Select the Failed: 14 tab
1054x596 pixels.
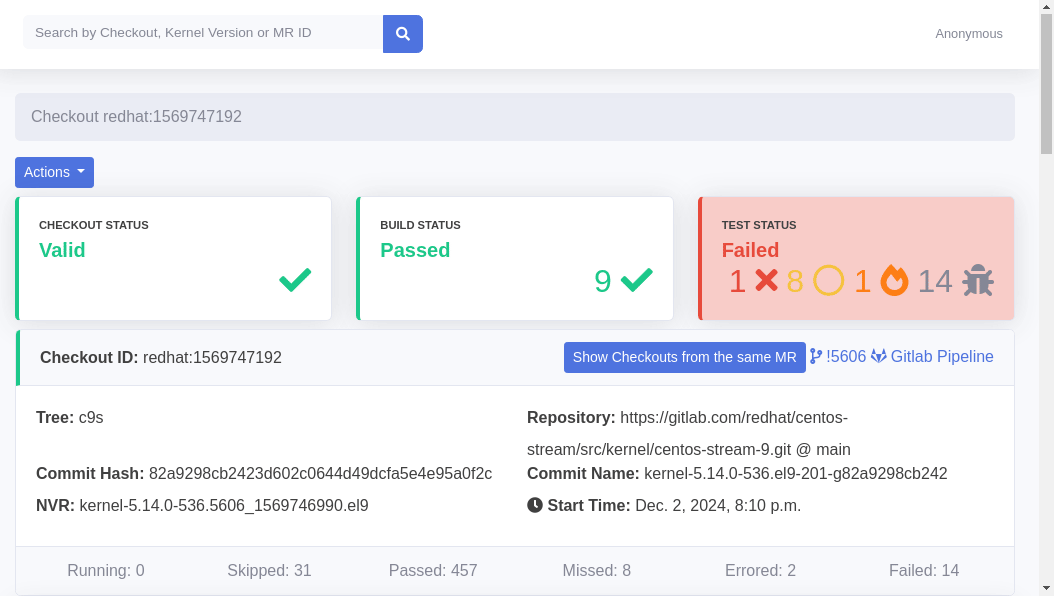923,571
